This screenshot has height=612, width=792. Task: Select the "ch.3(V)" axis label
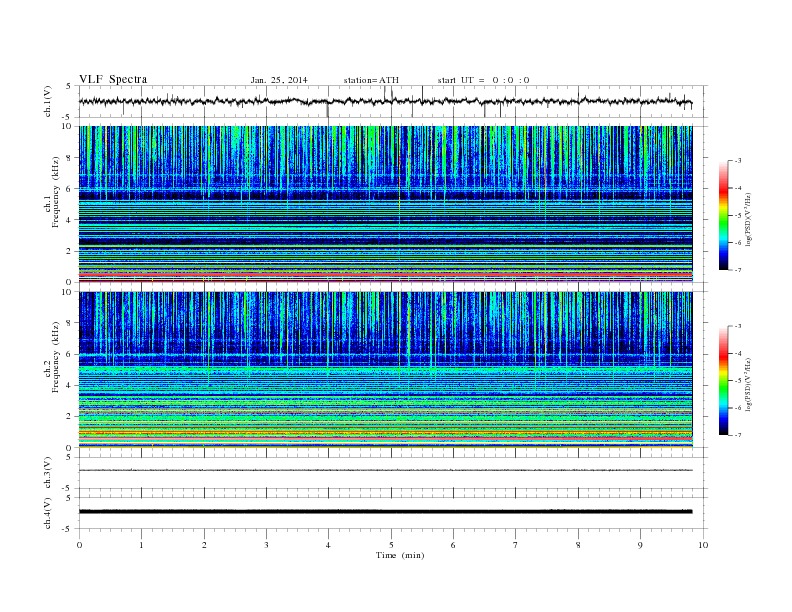pos(48,473)
